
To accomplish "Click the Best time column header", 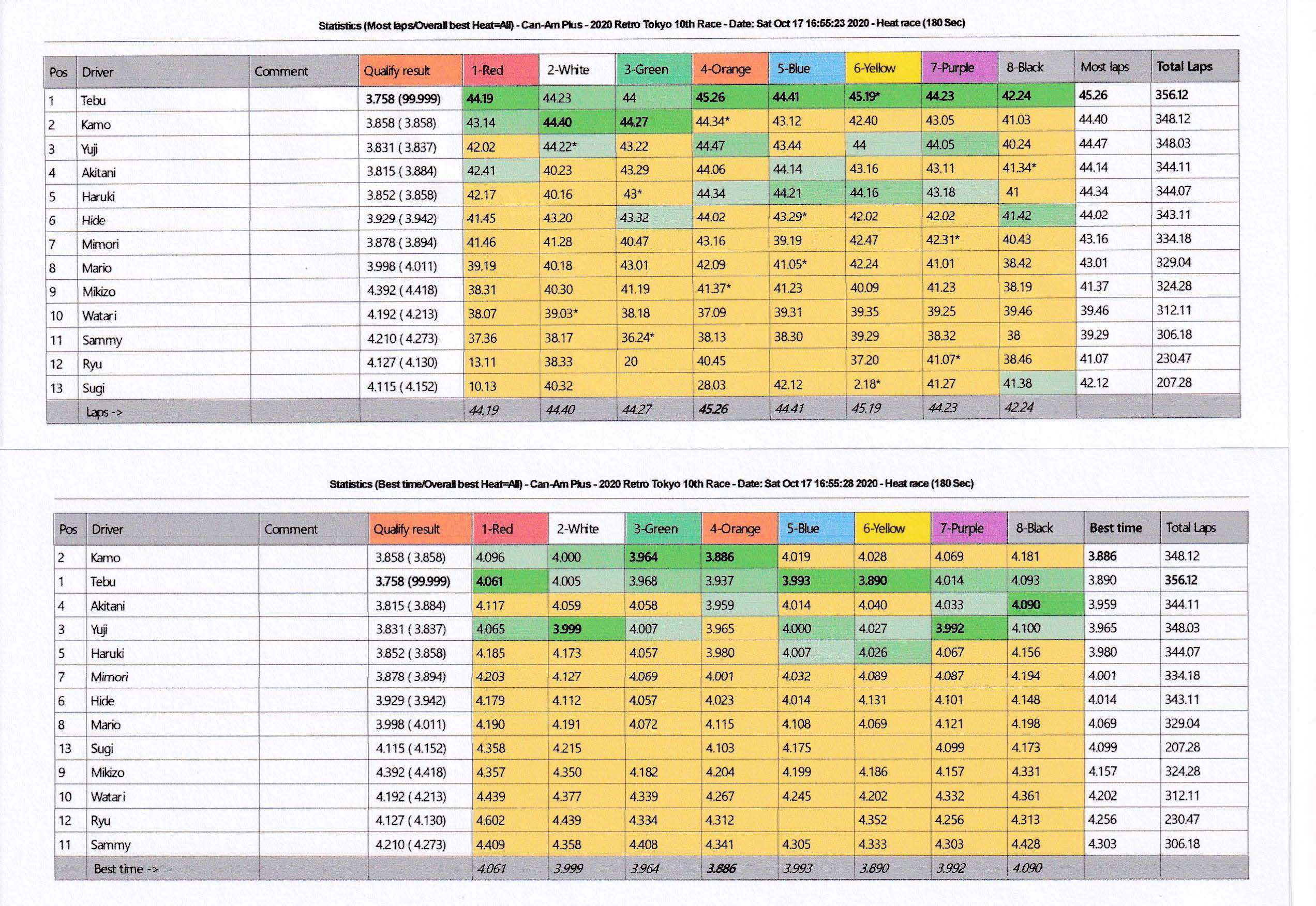I will [1115, 527].
